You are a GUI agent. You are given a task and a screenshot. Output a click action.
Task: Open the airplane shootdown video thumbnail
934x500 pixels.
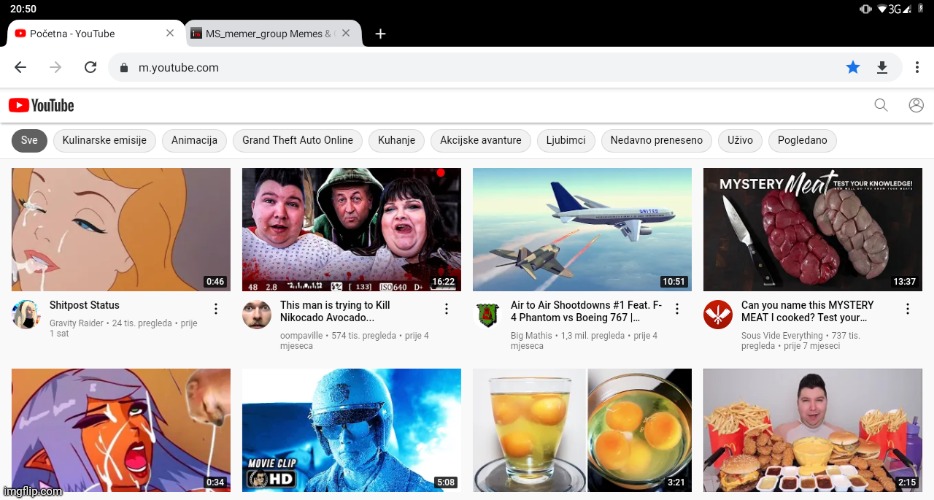pyautogui.click(x=583, y=229)
